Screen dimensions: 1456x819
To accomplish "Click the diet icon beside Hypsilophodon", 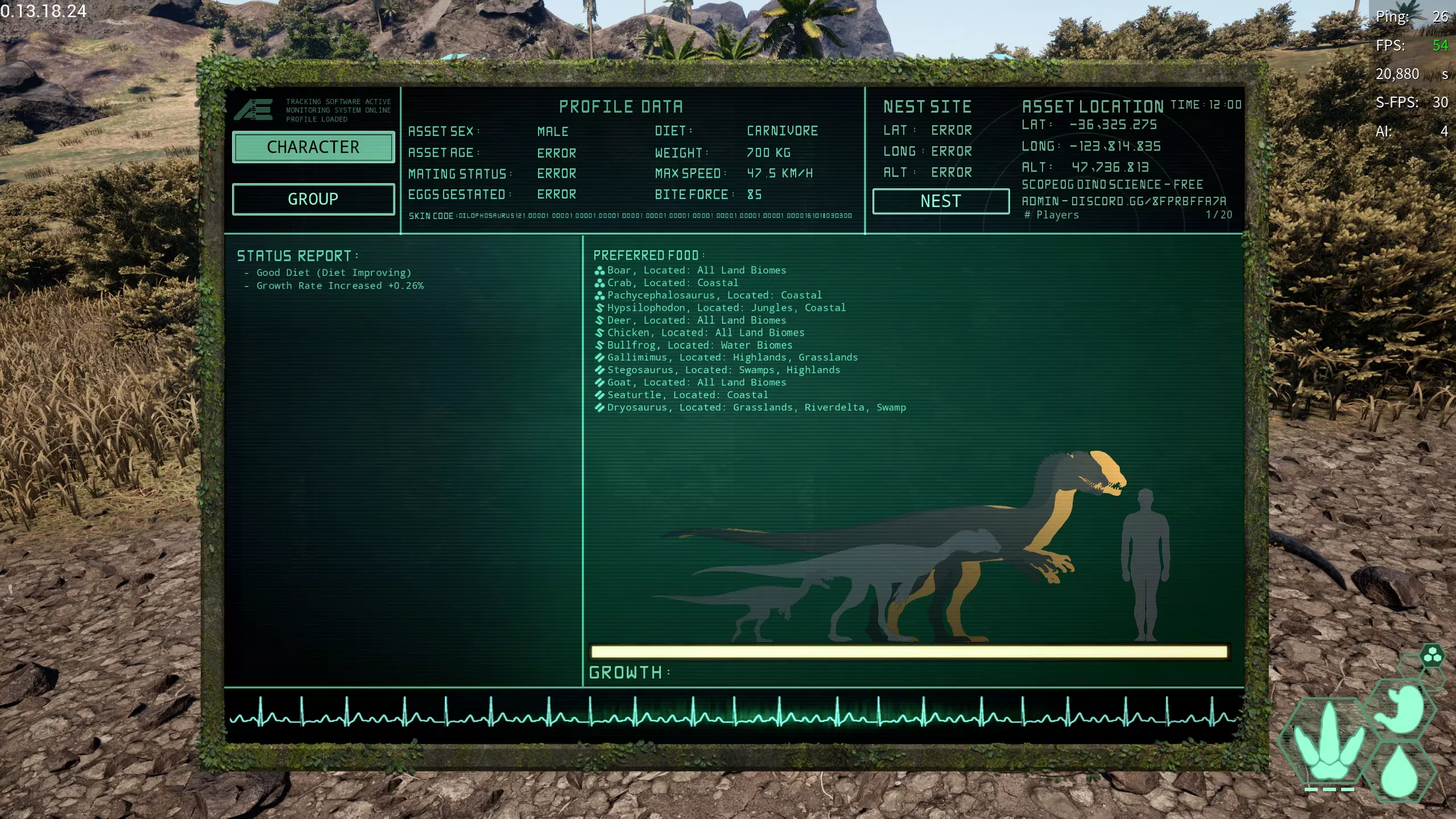I will coord(599,308).
